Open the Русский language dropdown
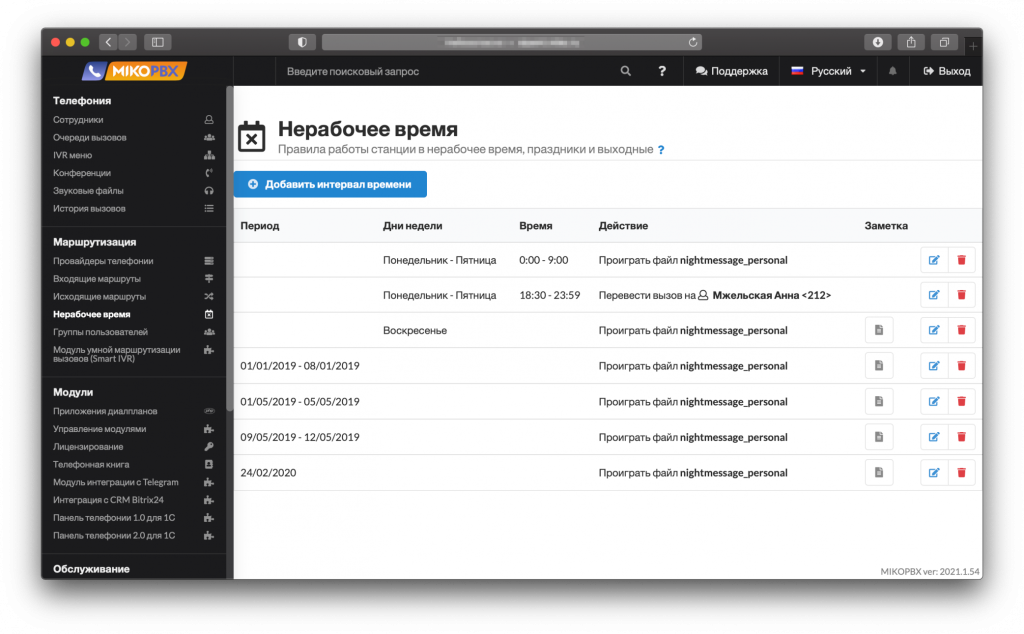Viewport: 1024px width, 634px height. pos(829,71)
